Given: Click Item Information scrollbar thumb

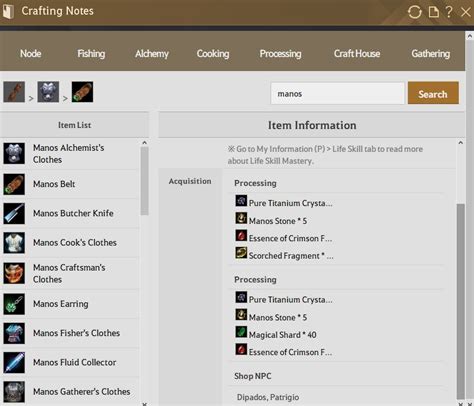Looking at the screenshot, I should [x=460, y=301].
